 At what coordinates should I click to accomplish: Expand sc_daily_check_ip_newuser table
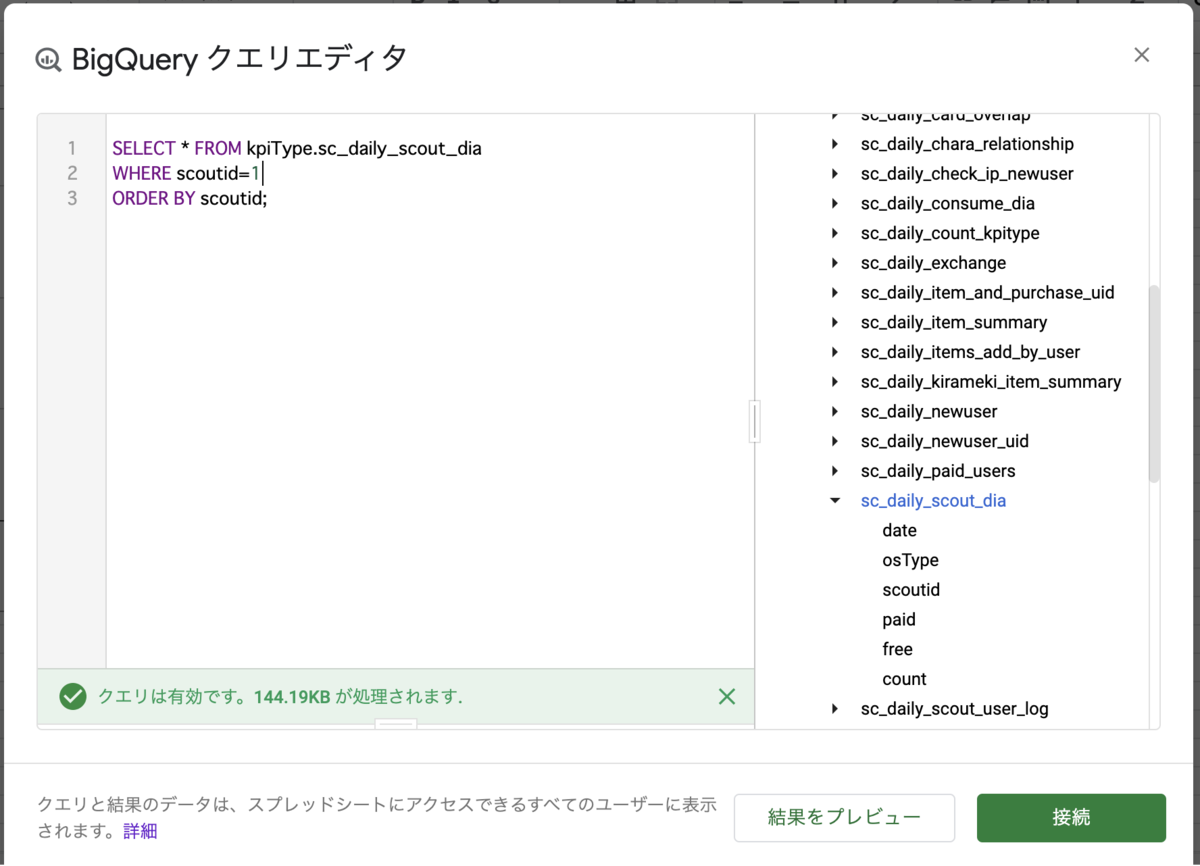click(x=835, y=174)
